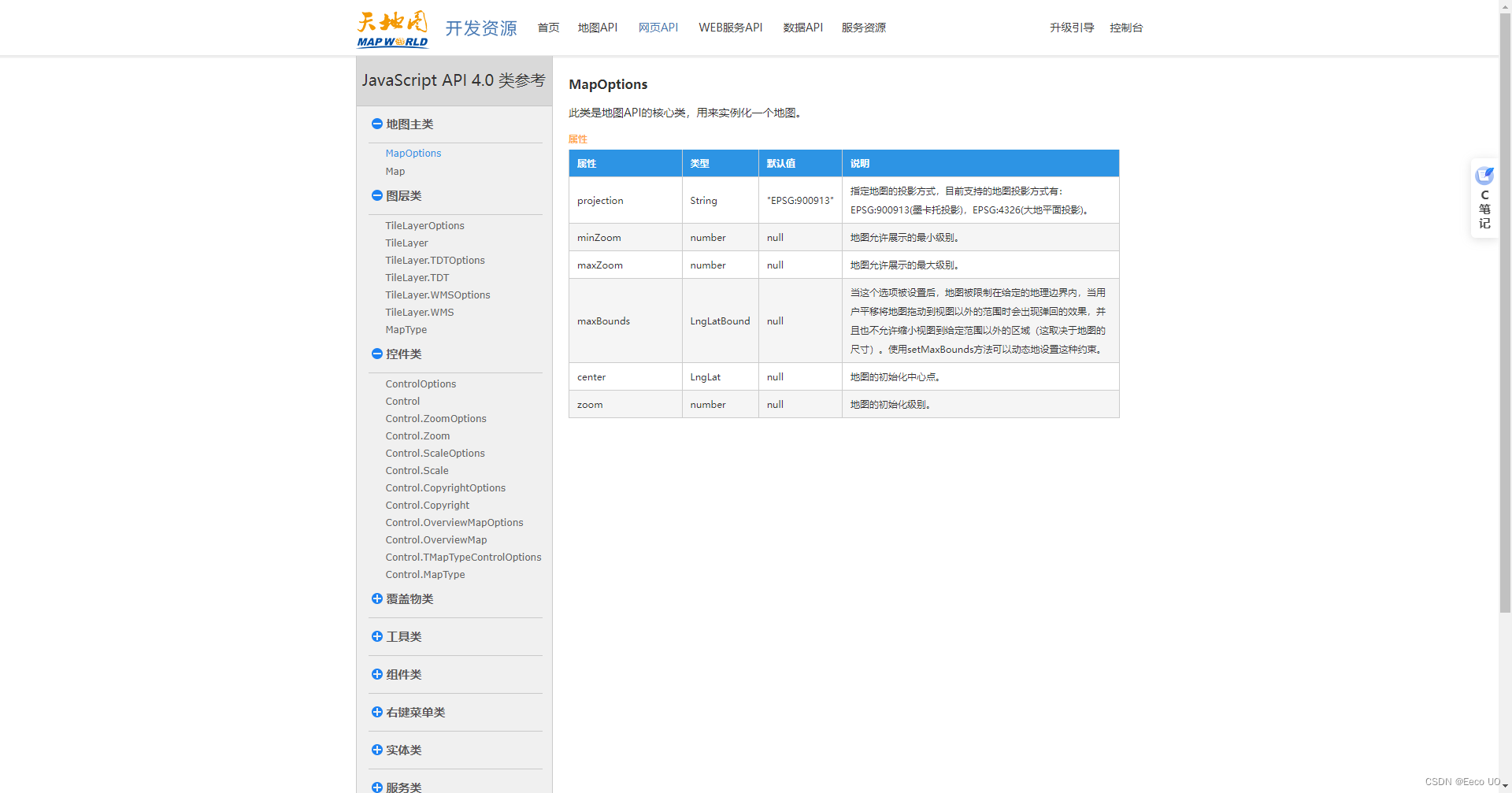The image size is (1512, 793).
Task: Click the plus icon beside 右键菜单类
Action: [376, 712]
